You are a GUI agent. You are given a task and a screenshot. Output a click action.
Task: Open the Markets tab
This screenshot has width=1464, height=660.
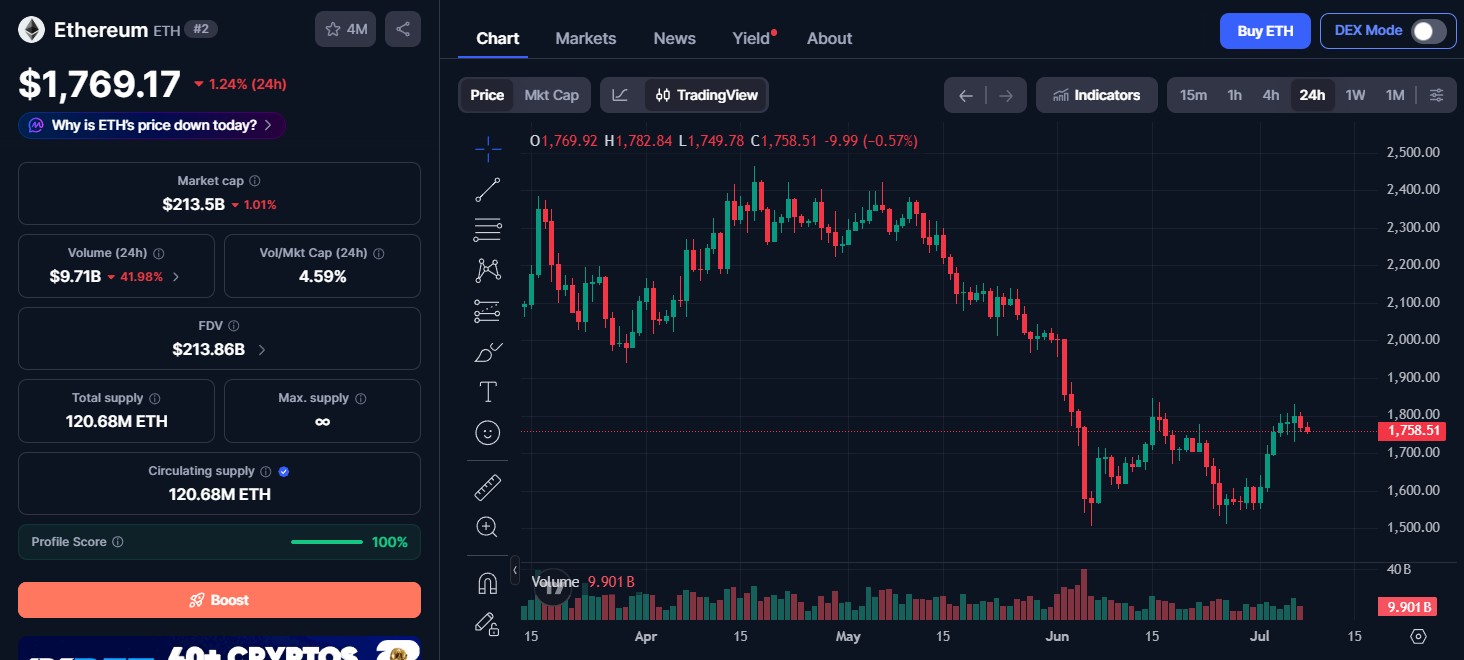pos(586,38)
